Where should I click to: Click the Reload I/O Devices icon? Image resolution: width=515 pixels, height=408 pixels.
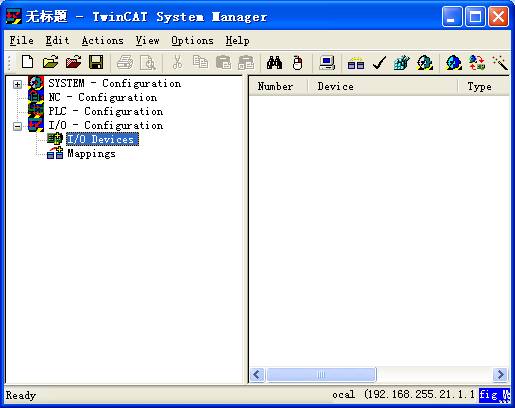point(477,62)
